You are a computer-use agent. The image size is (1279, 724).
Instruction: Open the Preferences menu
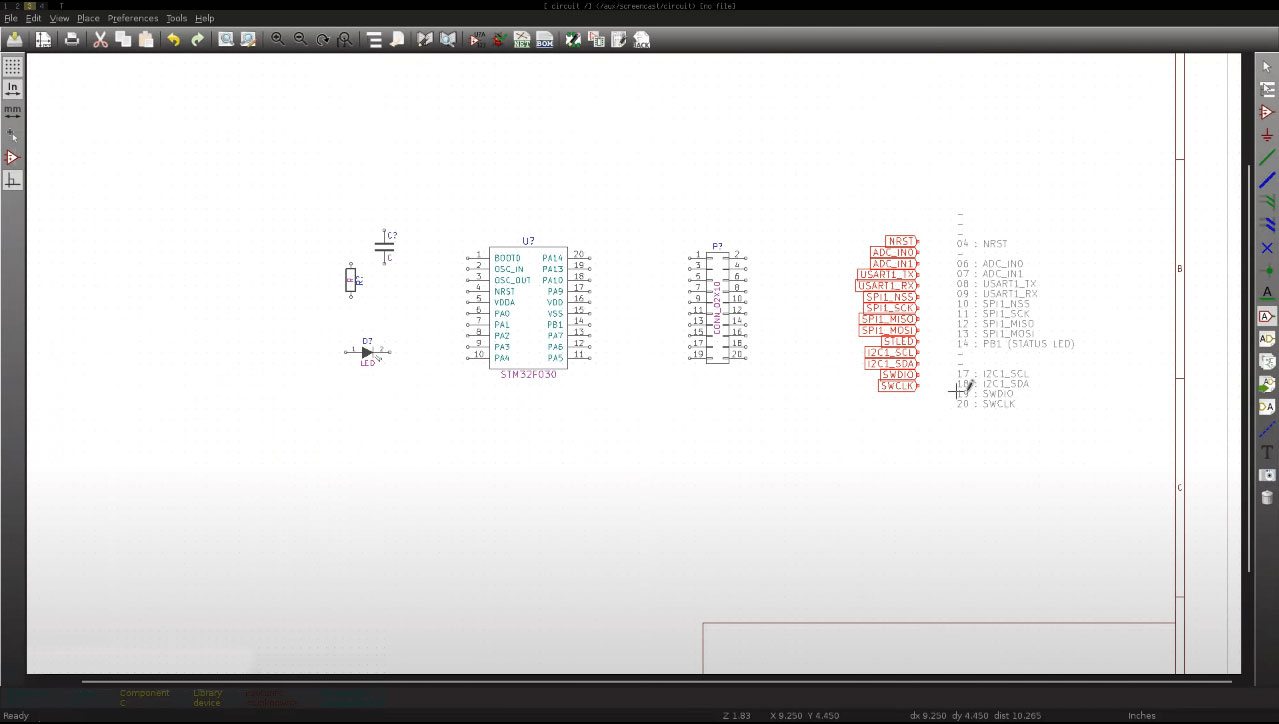click(x=132, y=18)
